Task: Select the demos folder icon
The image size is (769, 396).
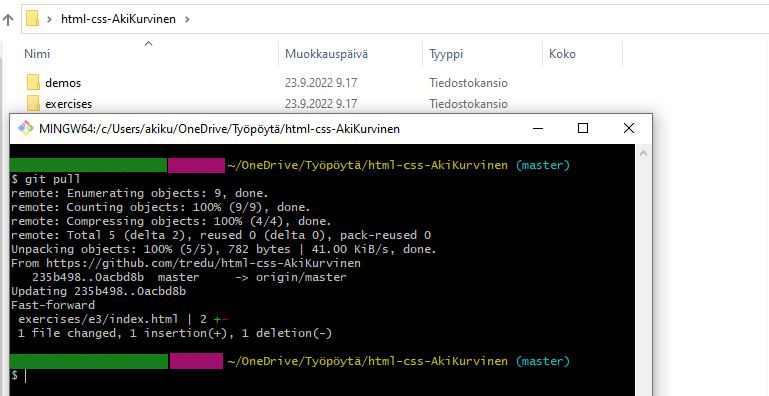Action: click(x=33, y=82)
